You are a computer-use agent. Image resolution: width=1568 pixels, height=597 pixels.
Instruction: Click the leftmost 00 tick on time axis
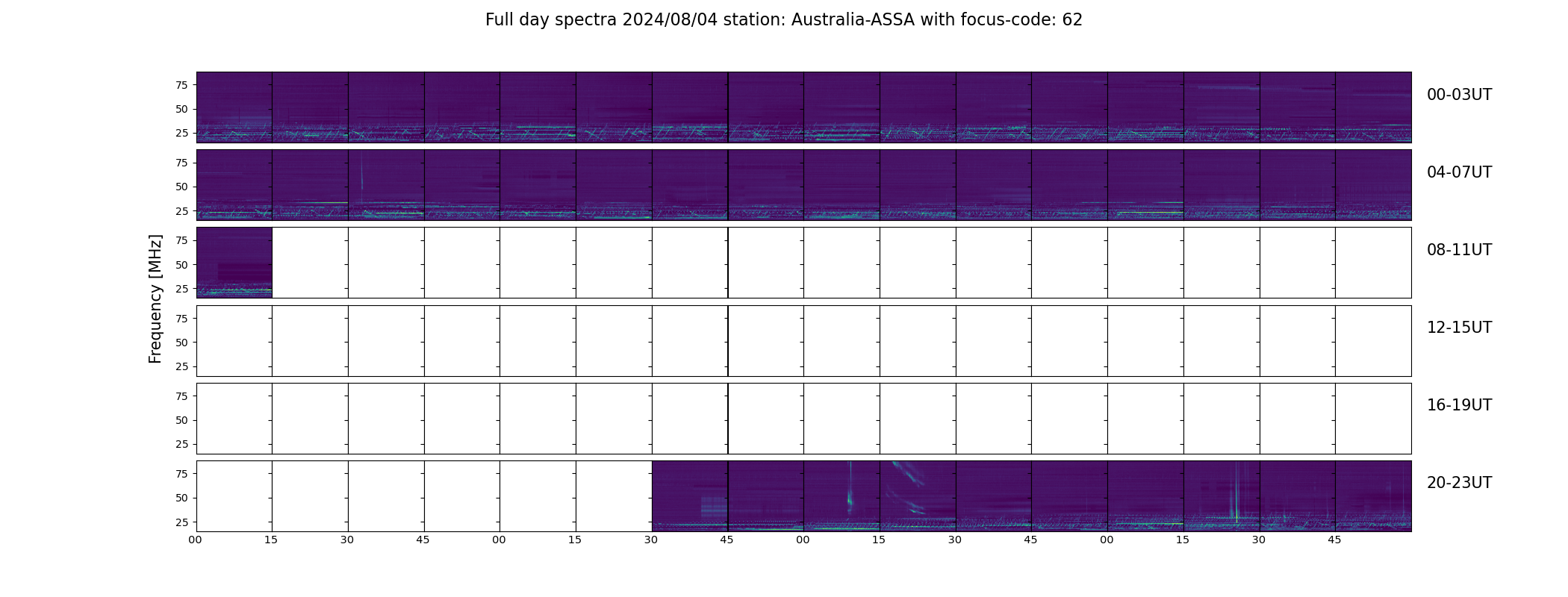click(195, 540)
